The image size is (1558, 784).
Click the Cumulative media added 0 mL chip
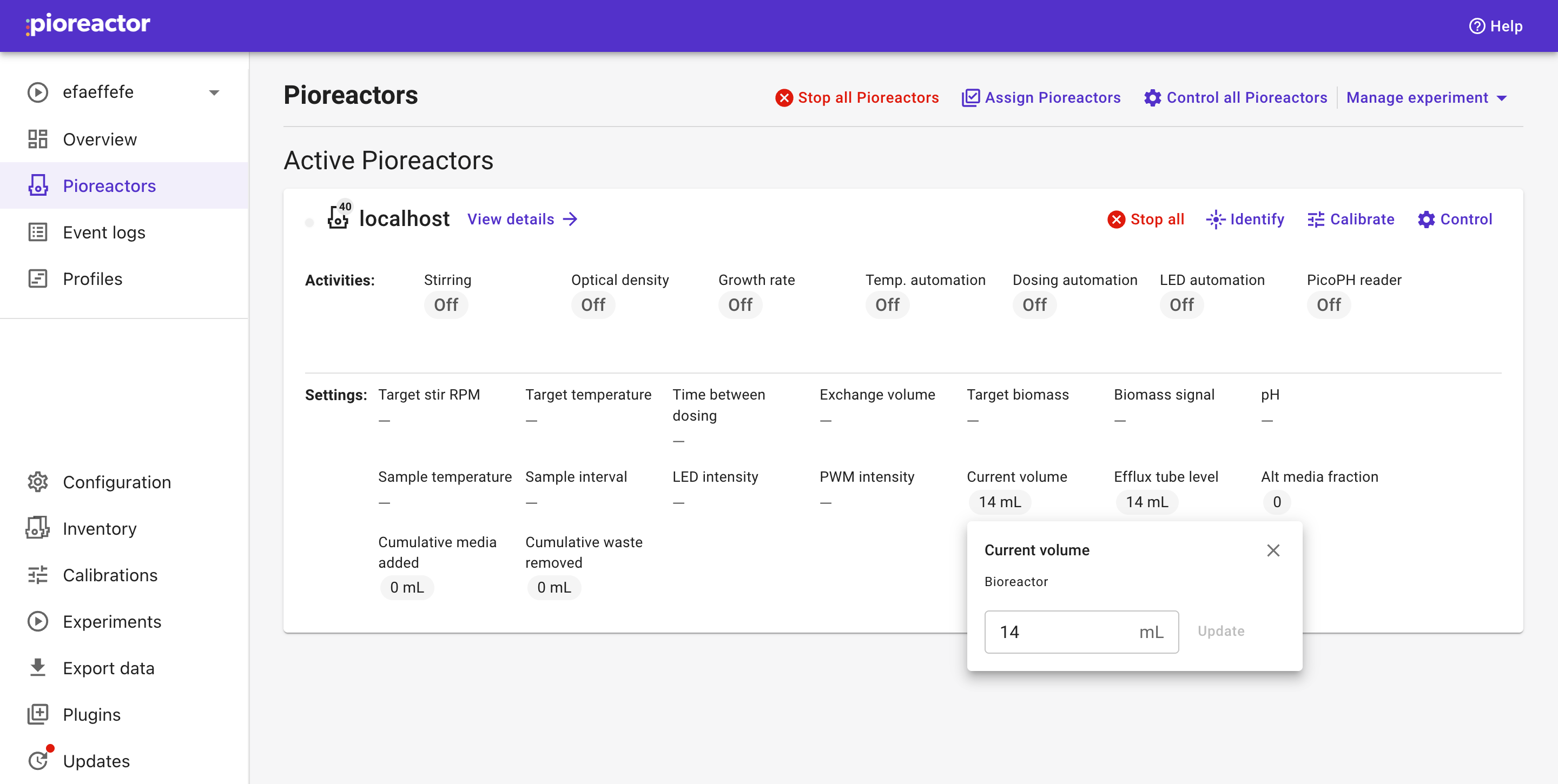click(x=406, y=587)
